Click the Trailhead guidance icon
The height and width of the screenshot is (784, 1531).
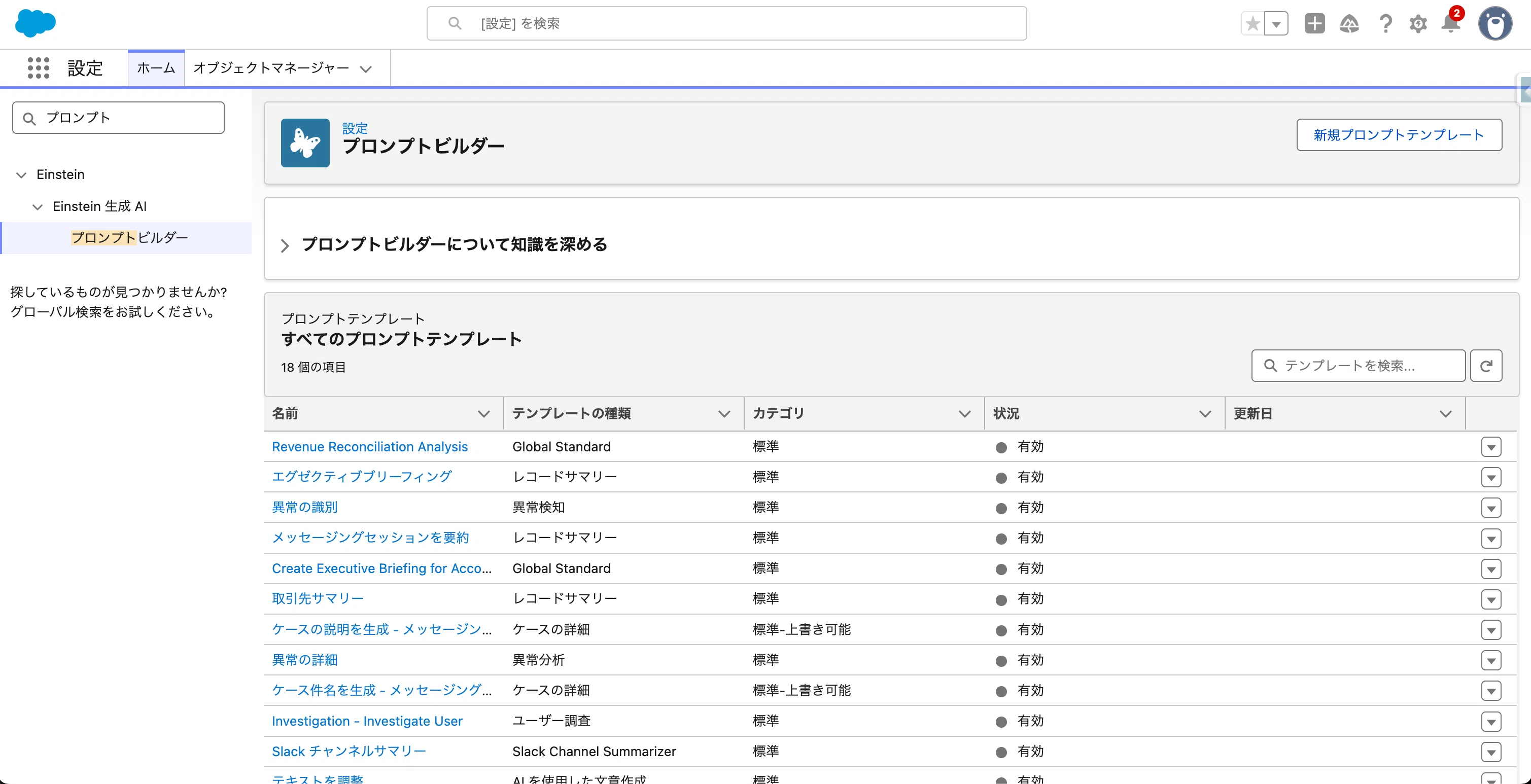(x=1349, y=24)
